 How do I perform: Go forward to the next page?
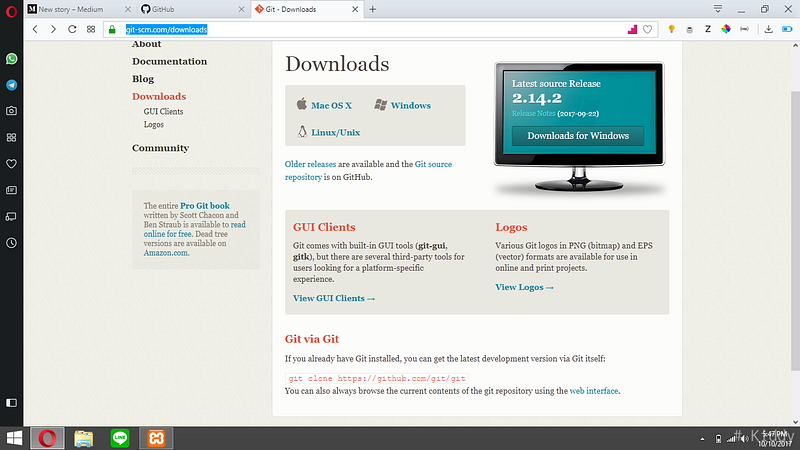(x=53, y=29)
